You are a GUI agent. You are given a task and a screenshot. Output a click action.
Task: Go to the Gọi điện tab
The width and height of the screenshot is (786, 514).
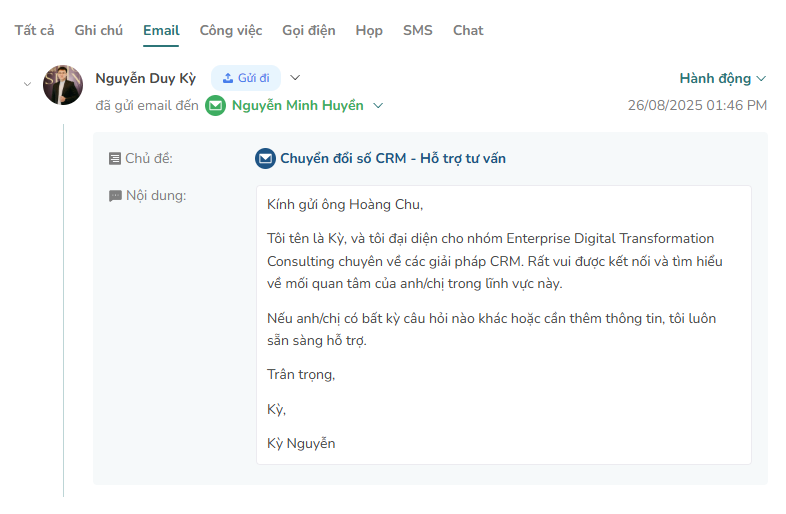309,30
